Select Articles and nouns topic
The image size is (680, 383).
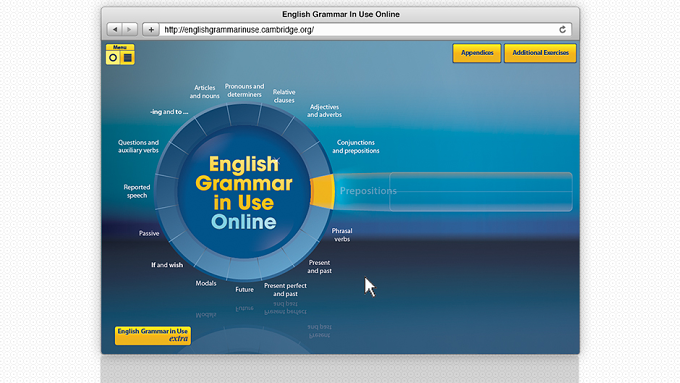204,92
